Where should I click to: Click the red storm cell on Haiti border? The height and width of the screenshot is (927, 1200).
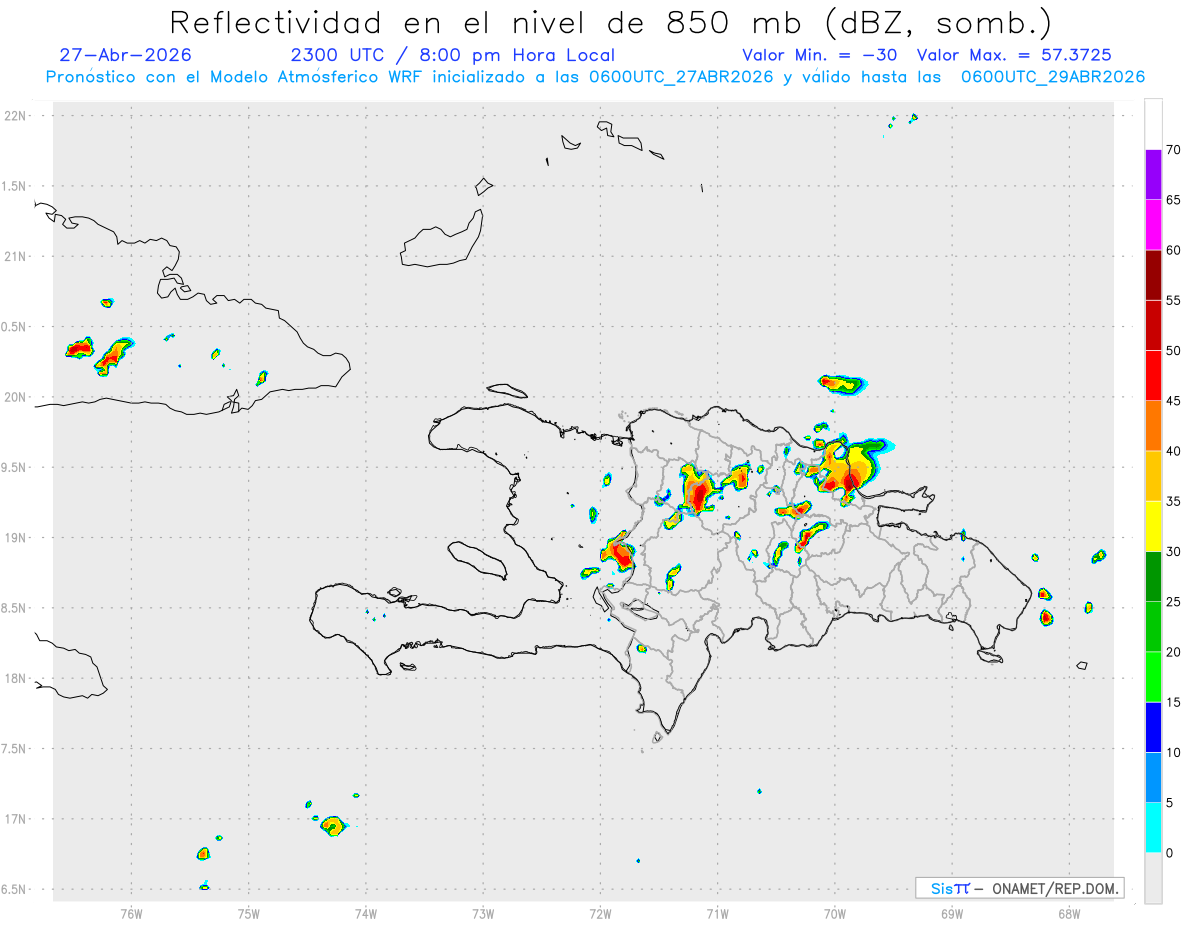(x=619, y=551)
